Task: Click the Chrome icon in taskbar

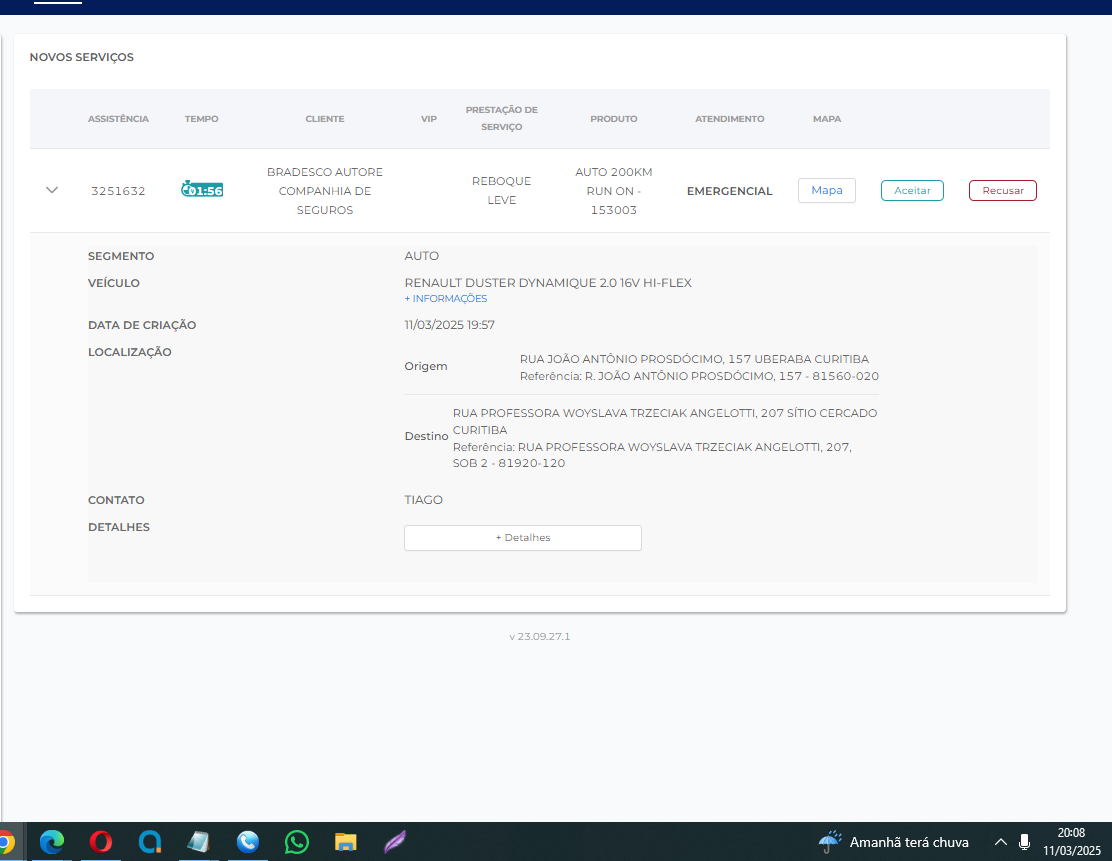Action: 5,842
